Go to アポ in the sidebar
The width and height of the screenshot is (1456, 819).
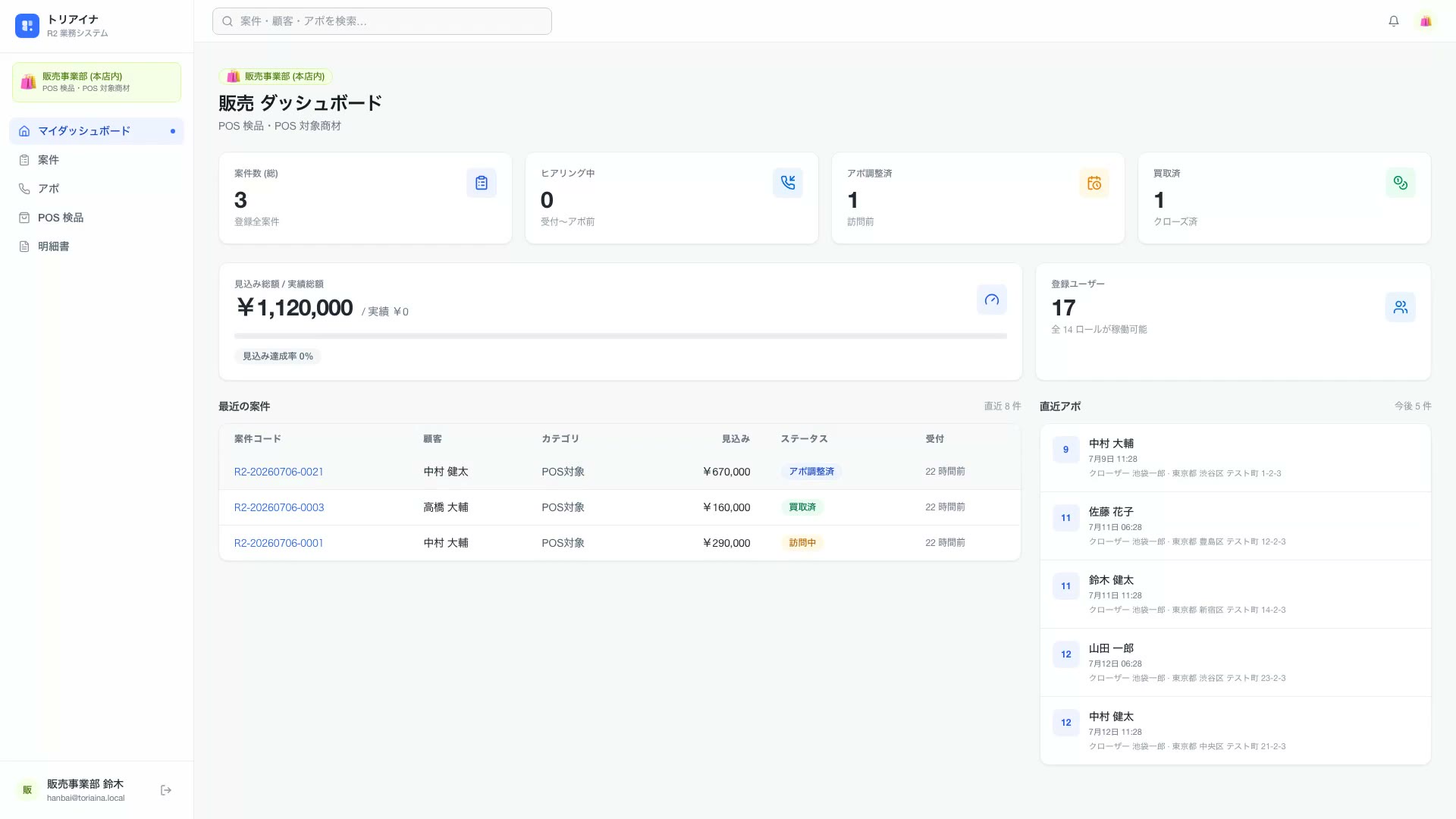click(x=96, y=189)
